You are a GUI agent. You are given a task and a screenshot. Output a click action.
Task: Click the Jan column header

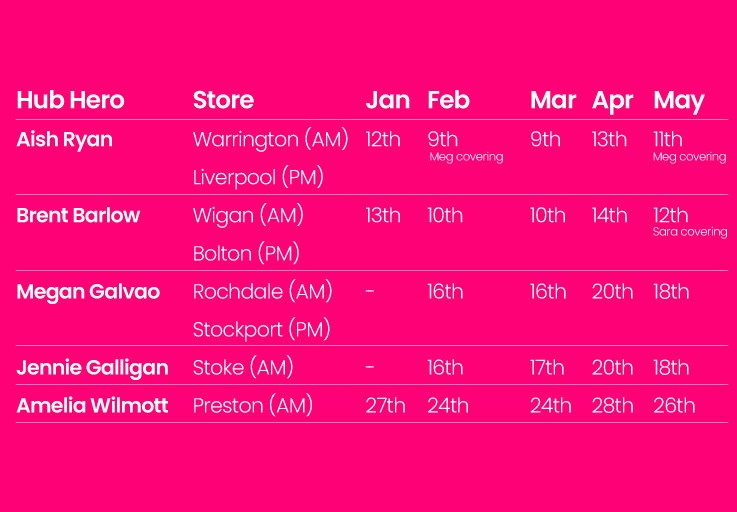[x=387, y=100]
